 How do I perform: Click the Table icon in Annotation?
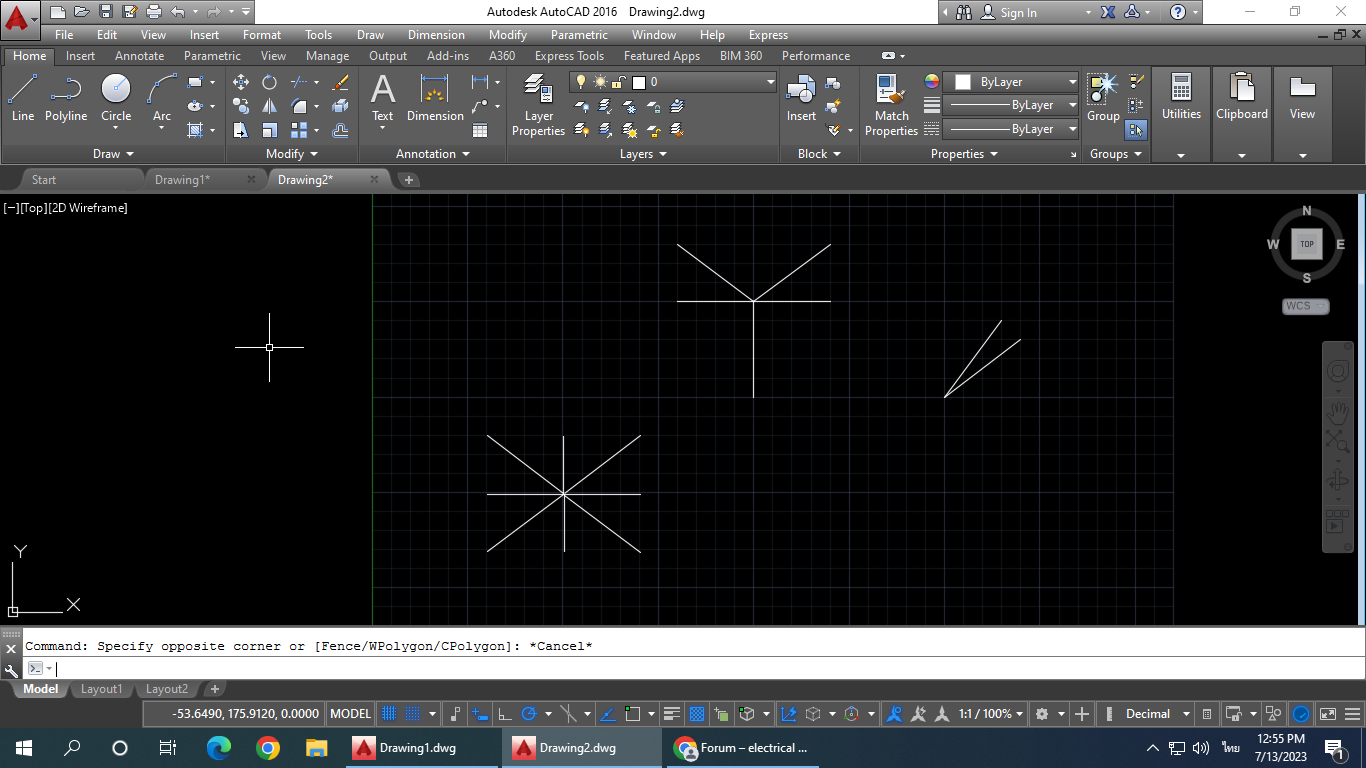(x=480, y=130)
